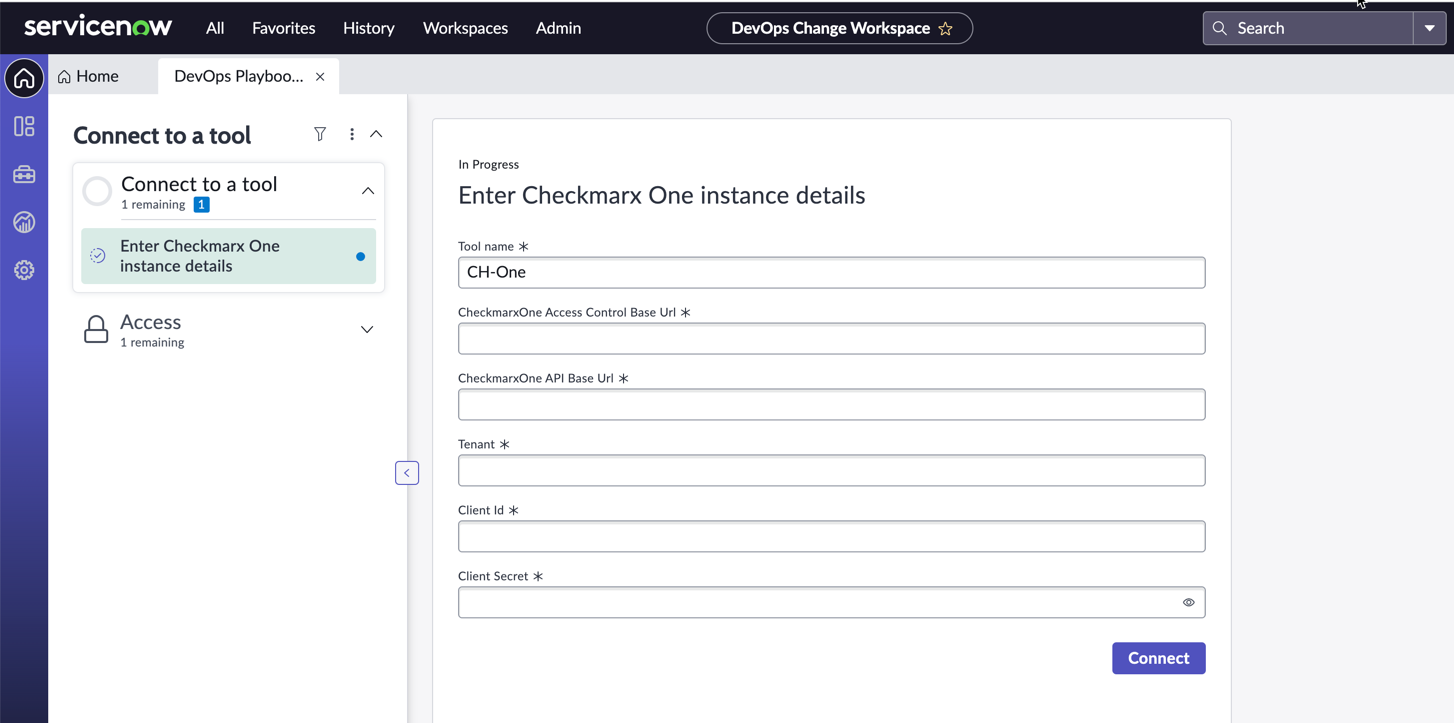Expand the Access section chevron
The width and height of the screenshot is (1454, 723).
click(367, 330)
